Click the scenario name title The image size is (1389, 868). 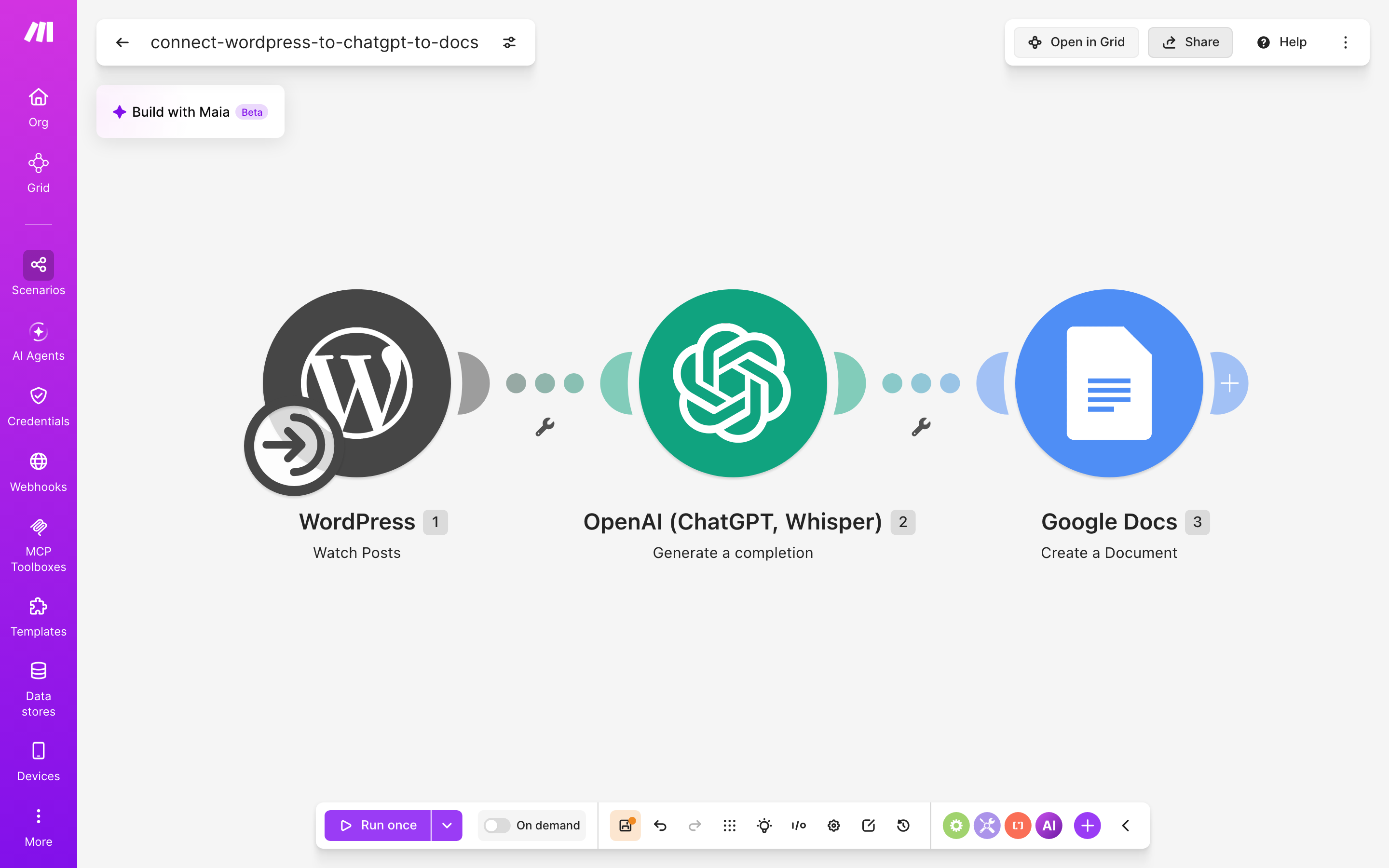pyautogui.click(x=314, y=42)
